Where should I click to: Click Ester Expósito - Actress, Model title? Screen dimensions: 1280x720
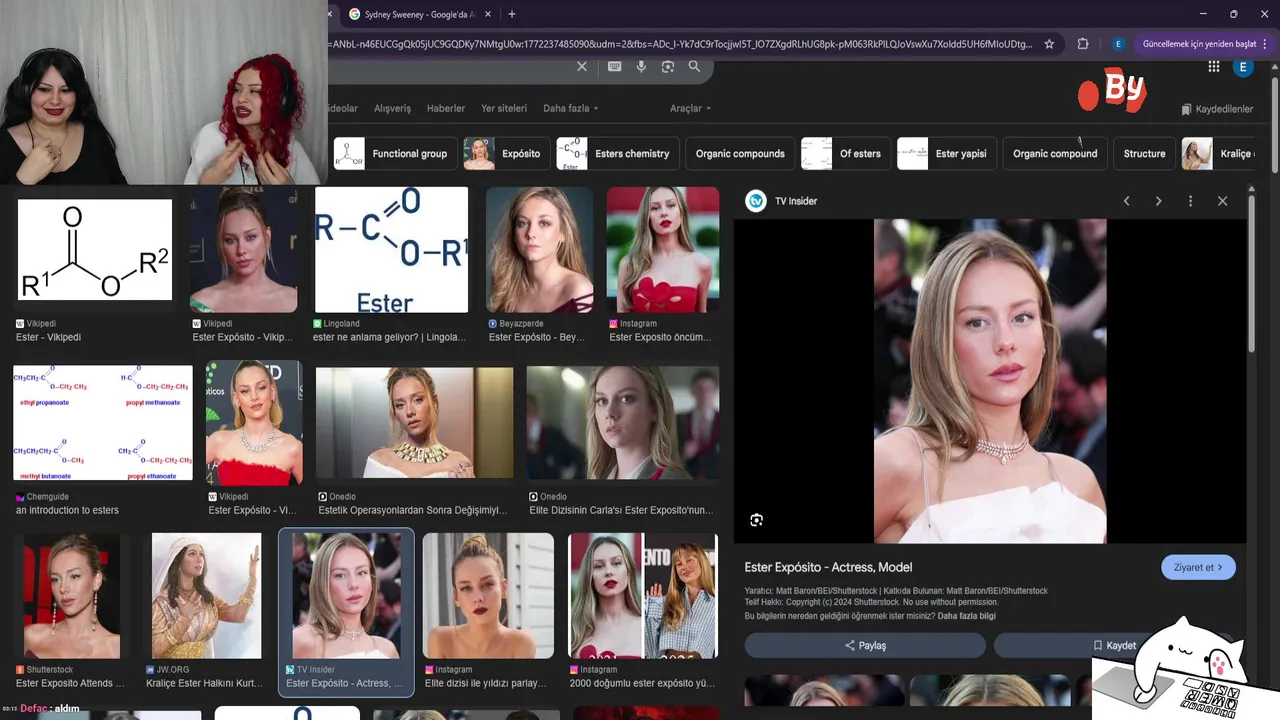click(x=828, y=567)
